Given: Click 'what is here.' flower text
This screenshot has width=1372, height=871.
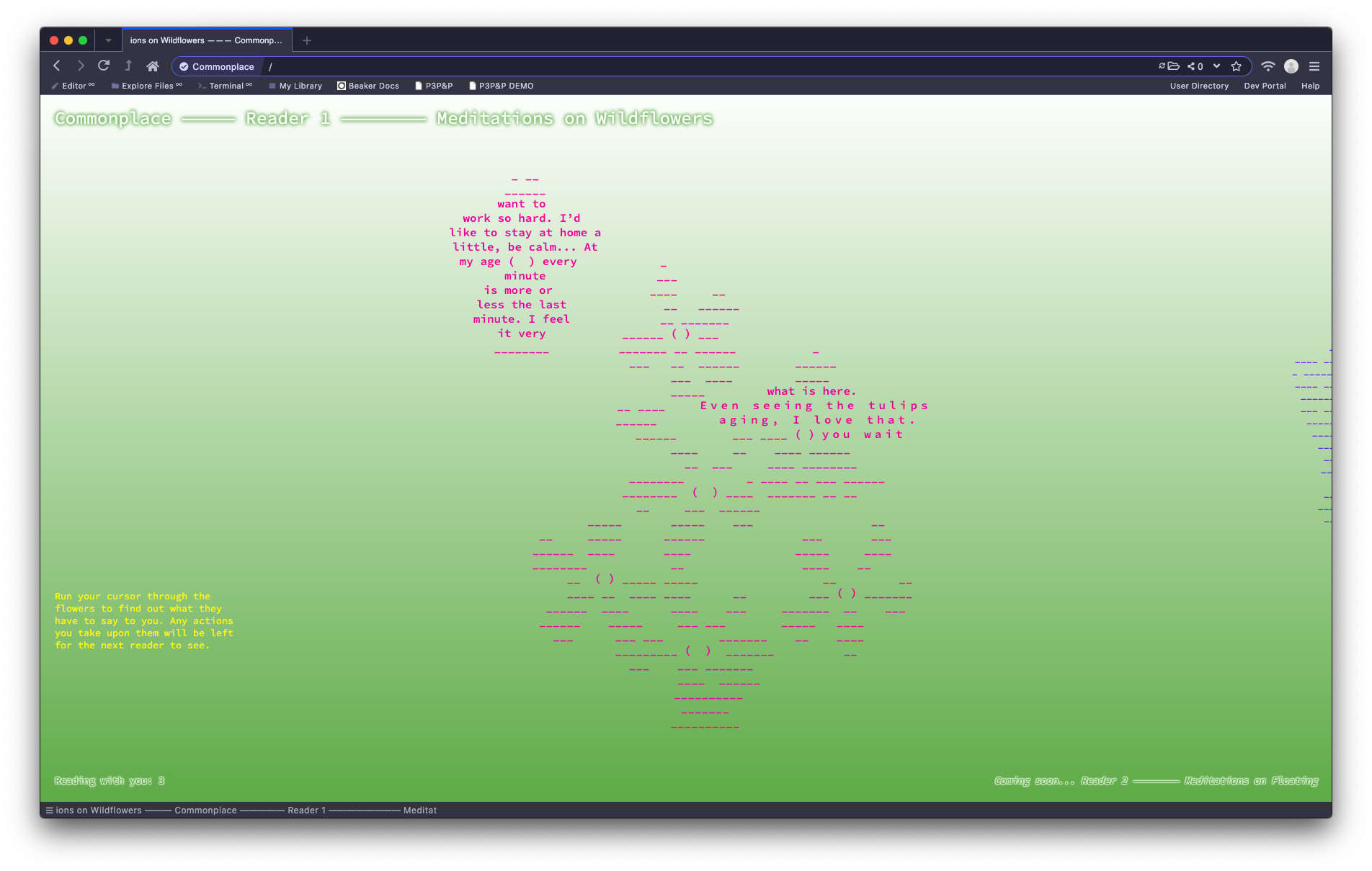Looking at the screenshot, I should (811, 391).
